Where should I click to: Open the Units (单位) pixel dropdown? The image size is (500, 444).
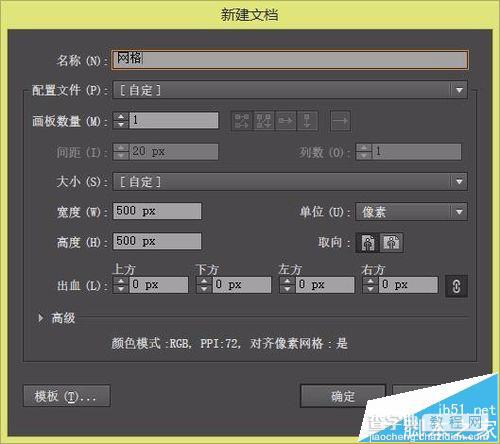click(411, 212)
